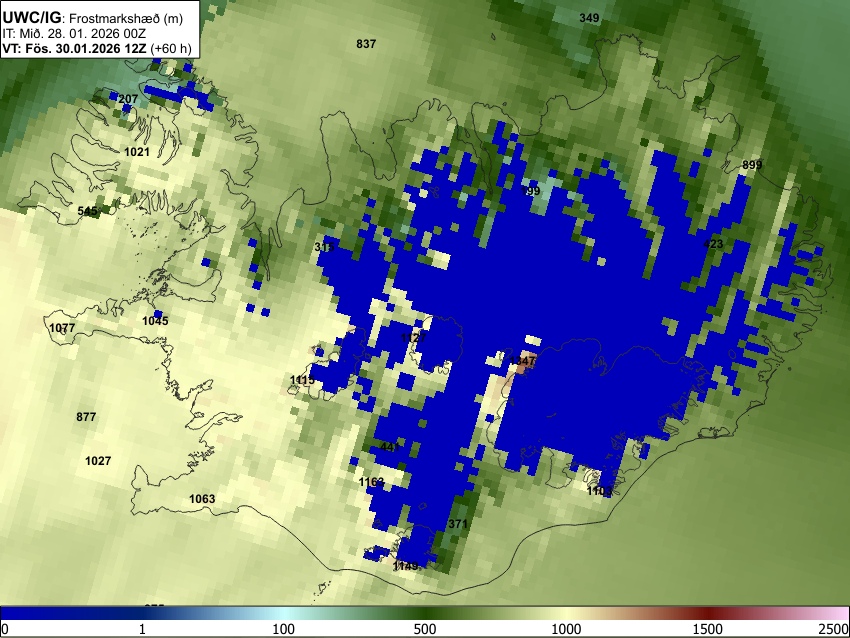Click the map value 441
Screen dimensions: 850x638
390,447
